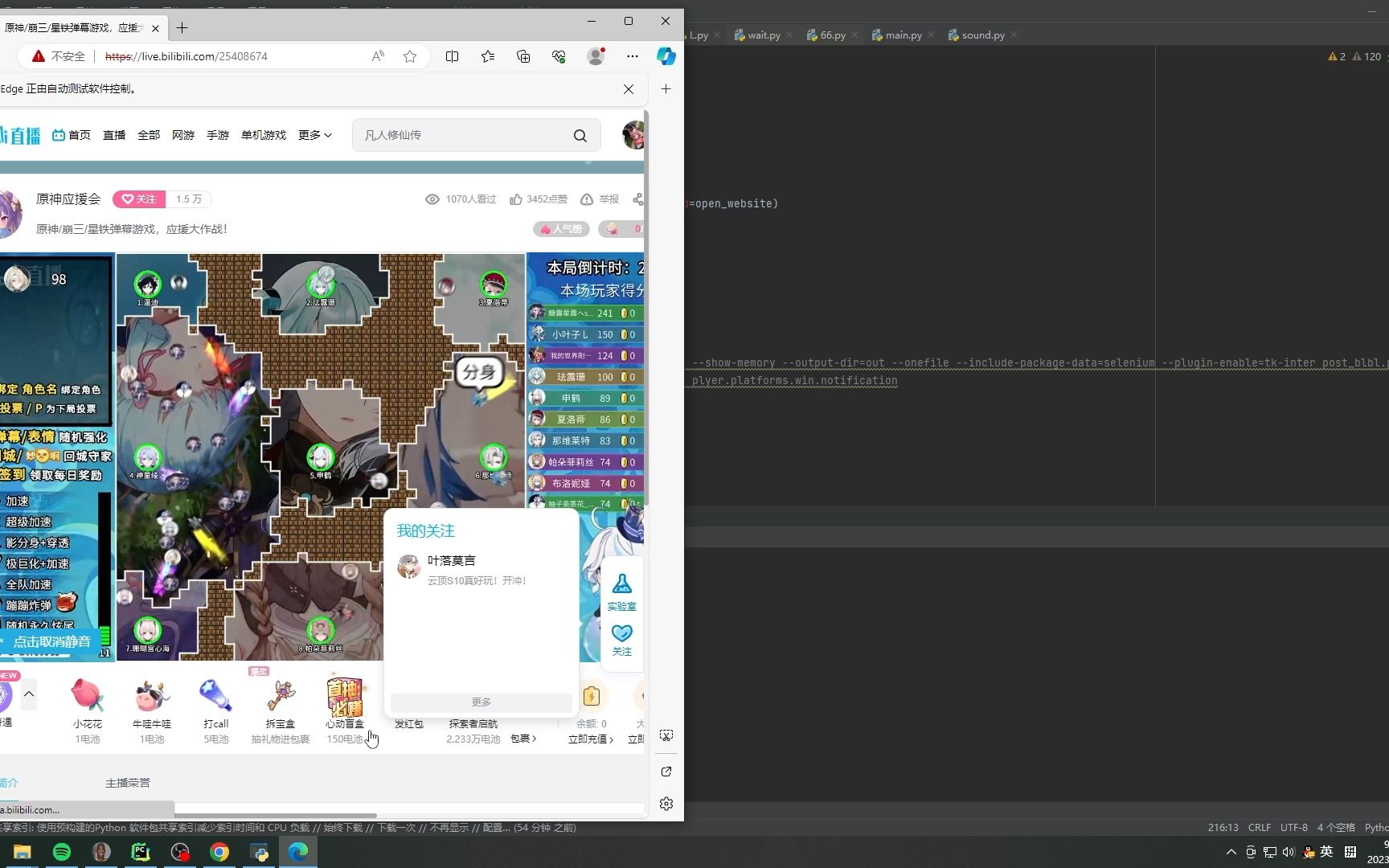This screenshot has width=1389, height=868.
Task: Click UTF-8 encoding in PyCharm status bar
Action: (x=1294, y=828)
